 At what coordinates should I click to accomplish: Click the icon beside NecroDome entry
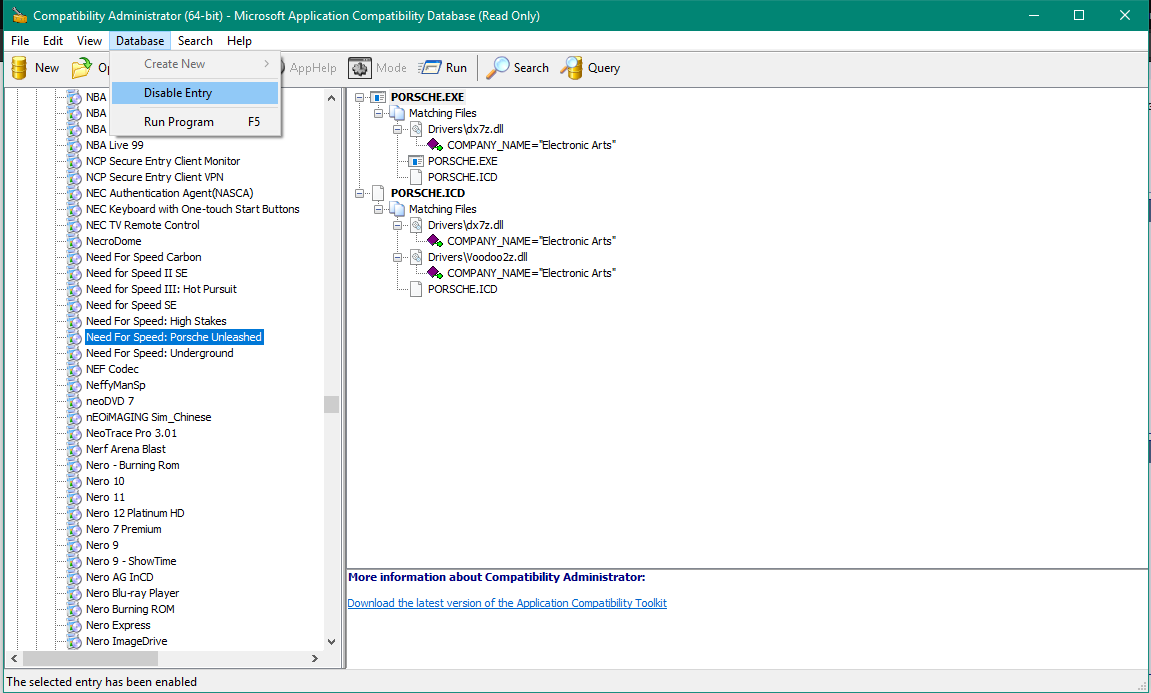[x=74, y=241]
